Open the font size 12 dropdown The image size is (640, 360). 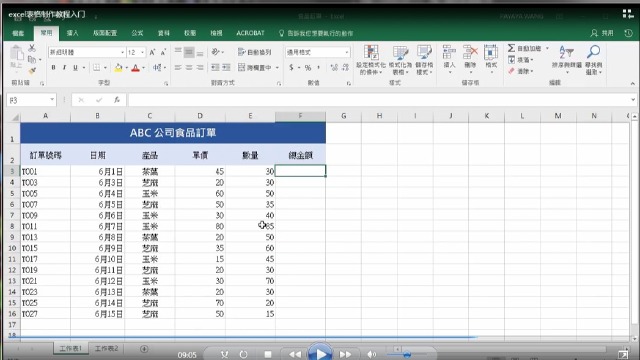142,52
